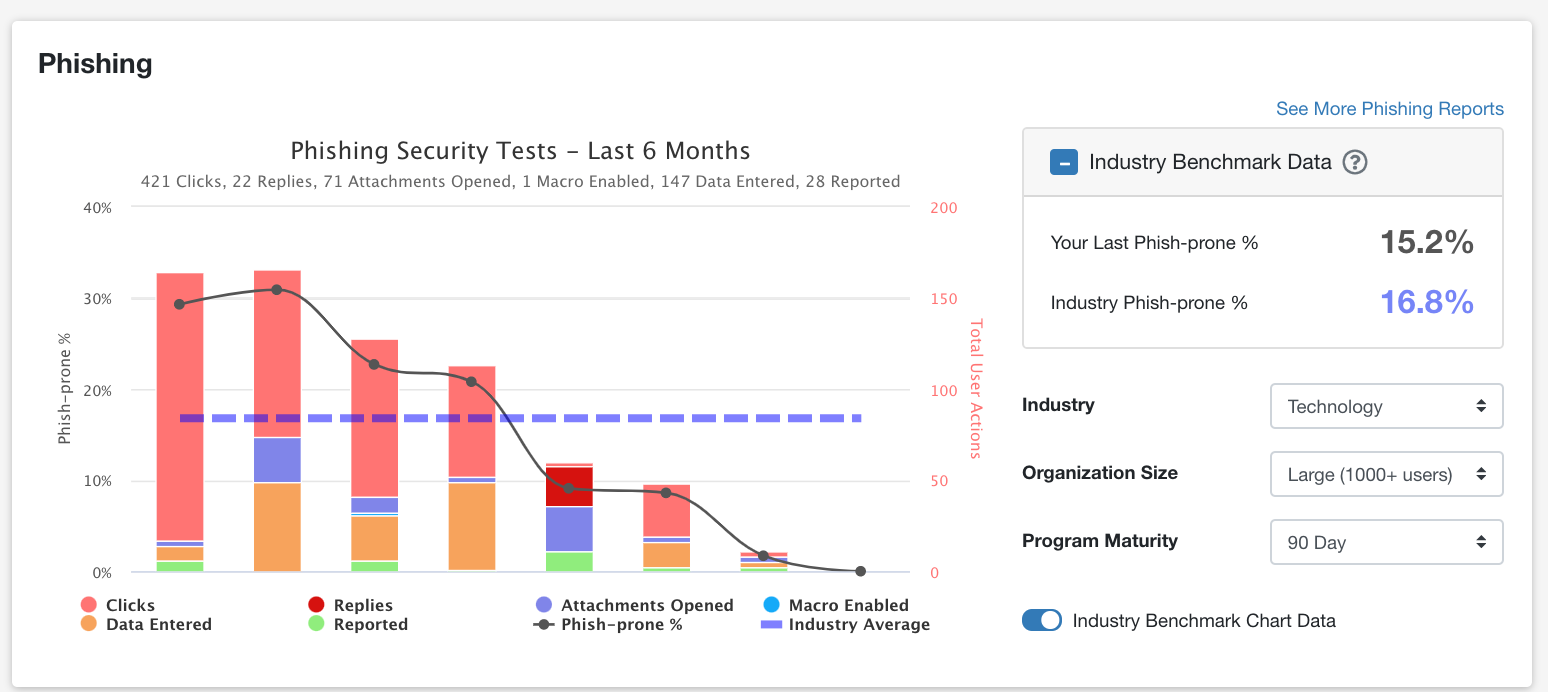Open the Industry dropdown showing Technology
The width and height of the screenshot is (1548, 692).
click(x=1385, y=406)
